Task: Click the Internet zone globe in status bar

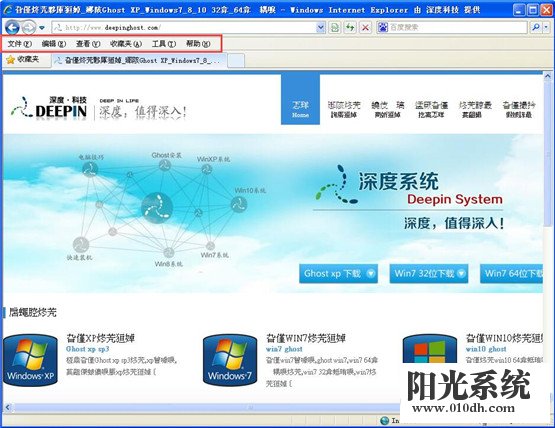Action: tap(384, 421)
